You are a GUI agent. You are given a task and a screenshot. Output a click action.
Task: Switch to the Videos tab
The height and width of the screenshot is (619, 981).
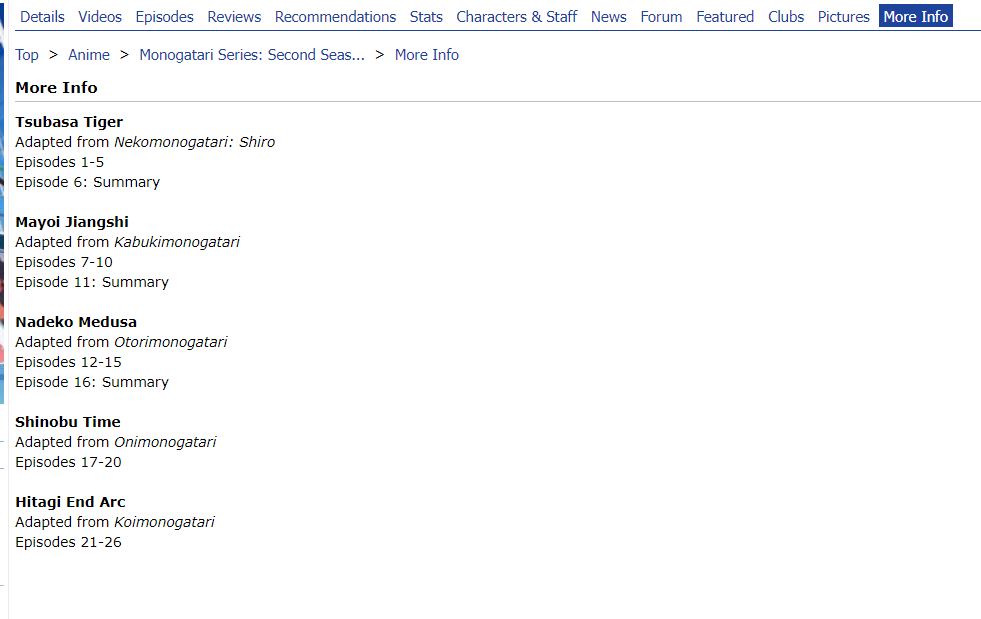point(100,17)
